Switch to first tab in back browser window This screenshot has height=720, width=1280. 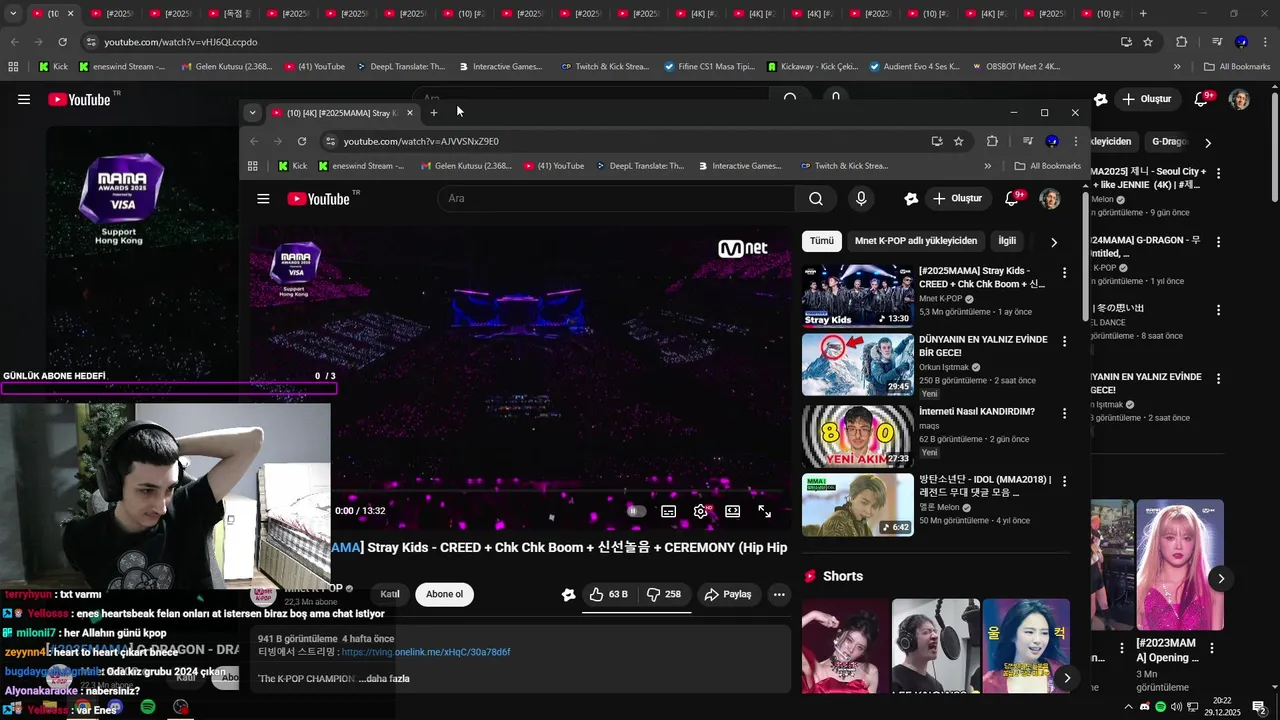point(53,14)
